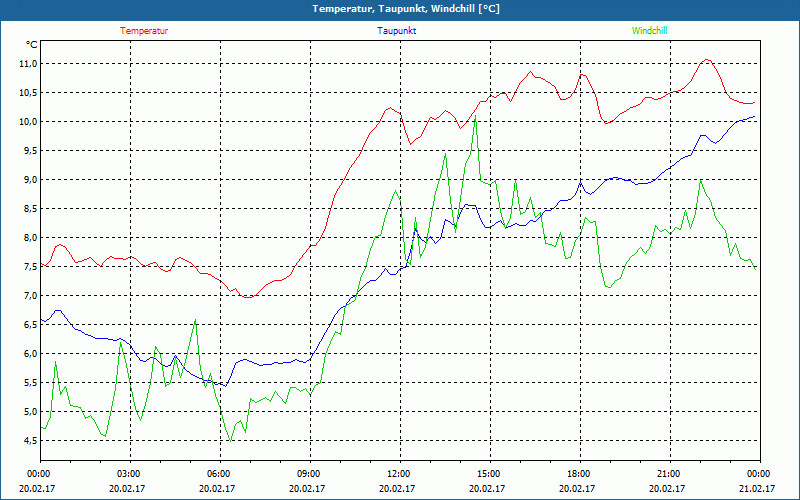Click the 5,0 y-axis value
This screenshot has height=500, width=800.
coord(31,412)
